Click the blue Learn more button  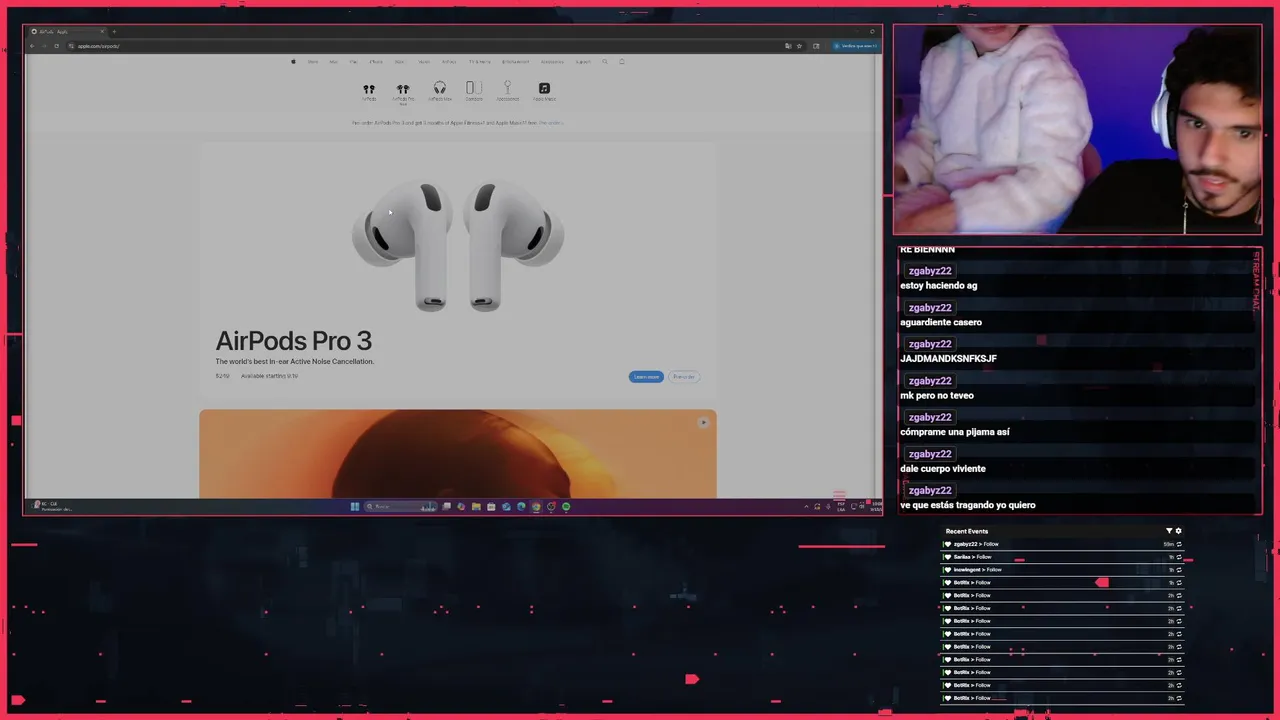646,377
